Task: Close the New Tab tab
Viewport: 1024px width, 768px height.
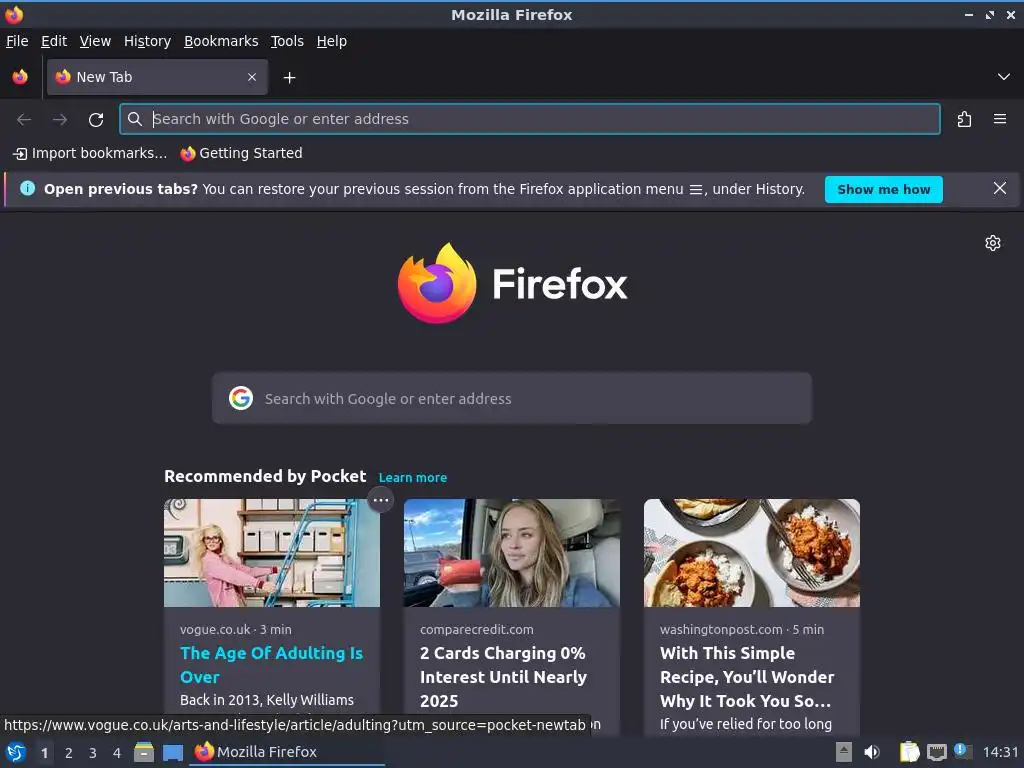Action: (252, 77)
